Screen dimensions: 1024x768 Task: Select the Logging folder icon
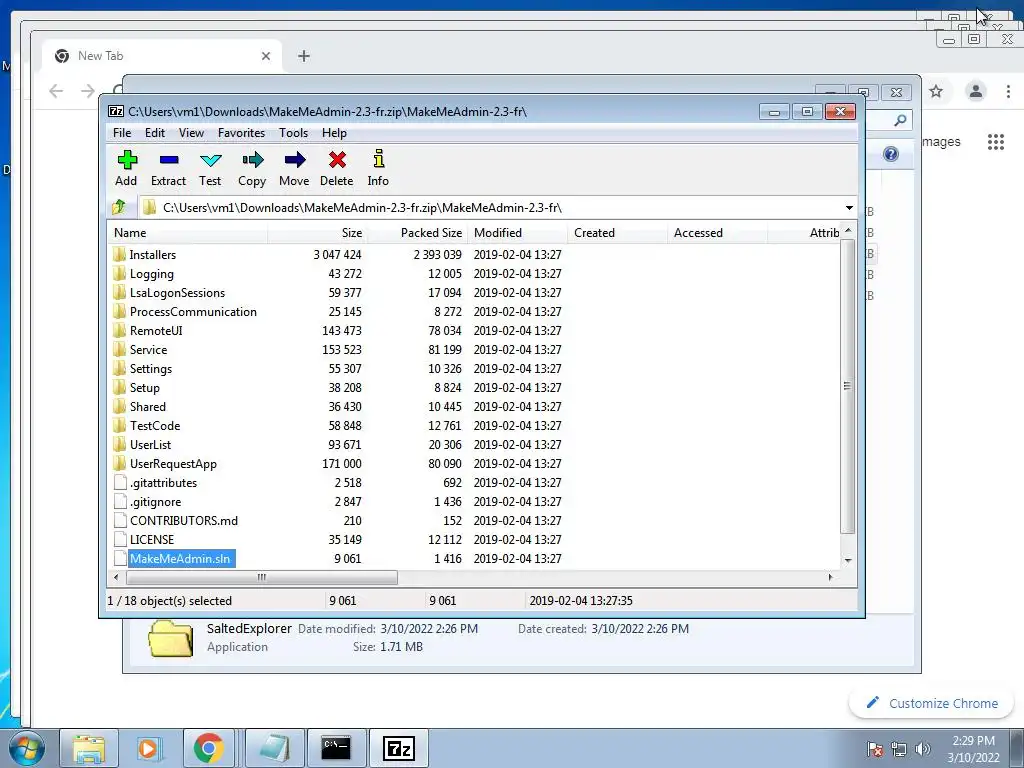120,274
